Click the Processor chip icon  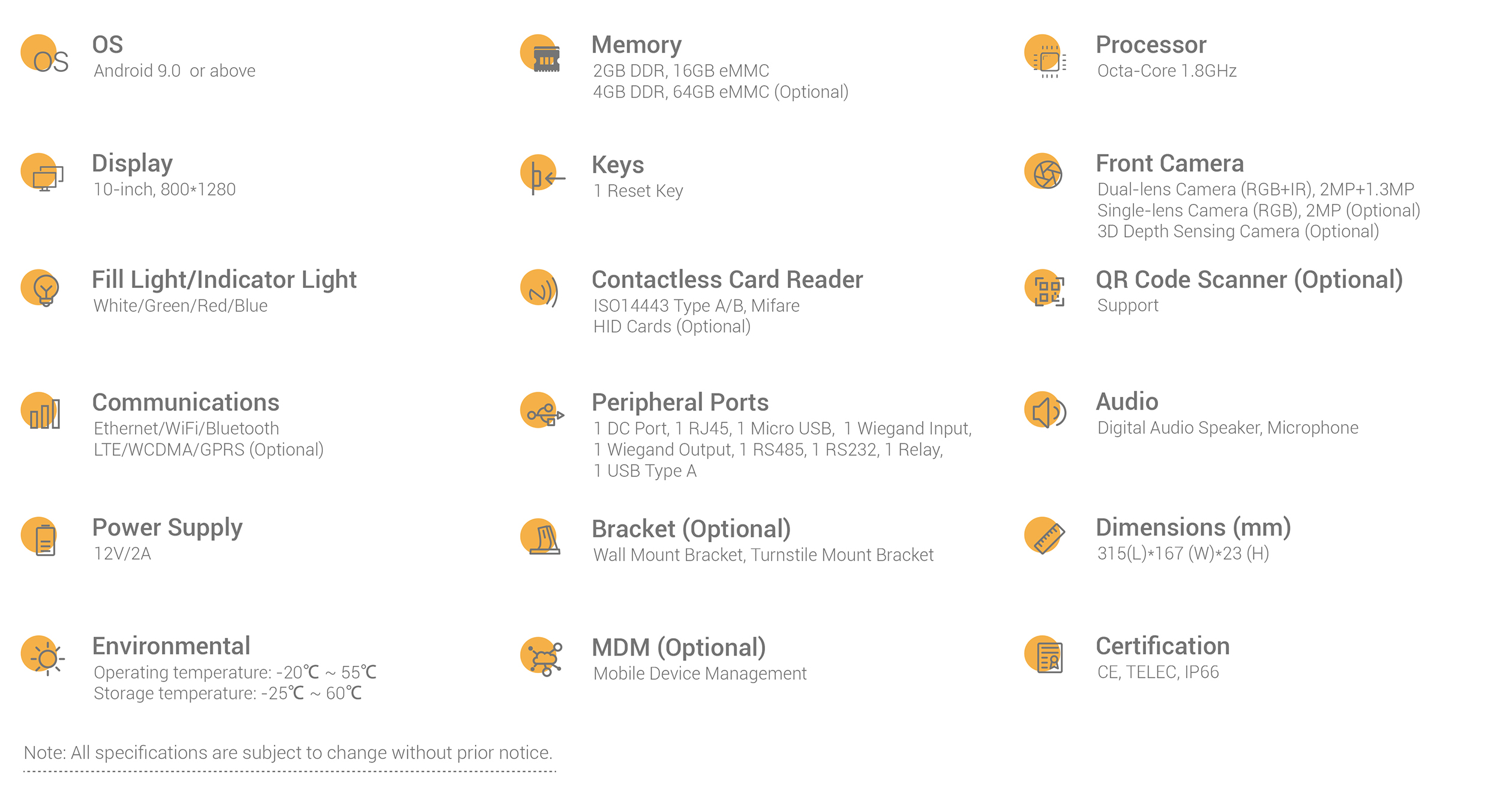pyautogui.click(x=1045, y=56)
